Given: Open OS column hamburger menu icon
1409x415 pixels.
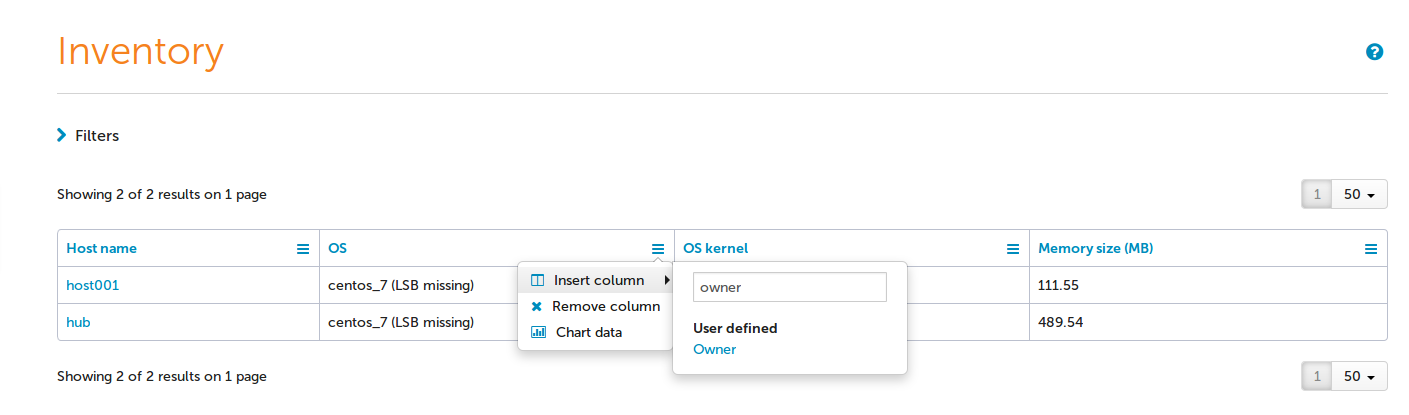Looking at the screenshot, I should click(x=657, y=249).
